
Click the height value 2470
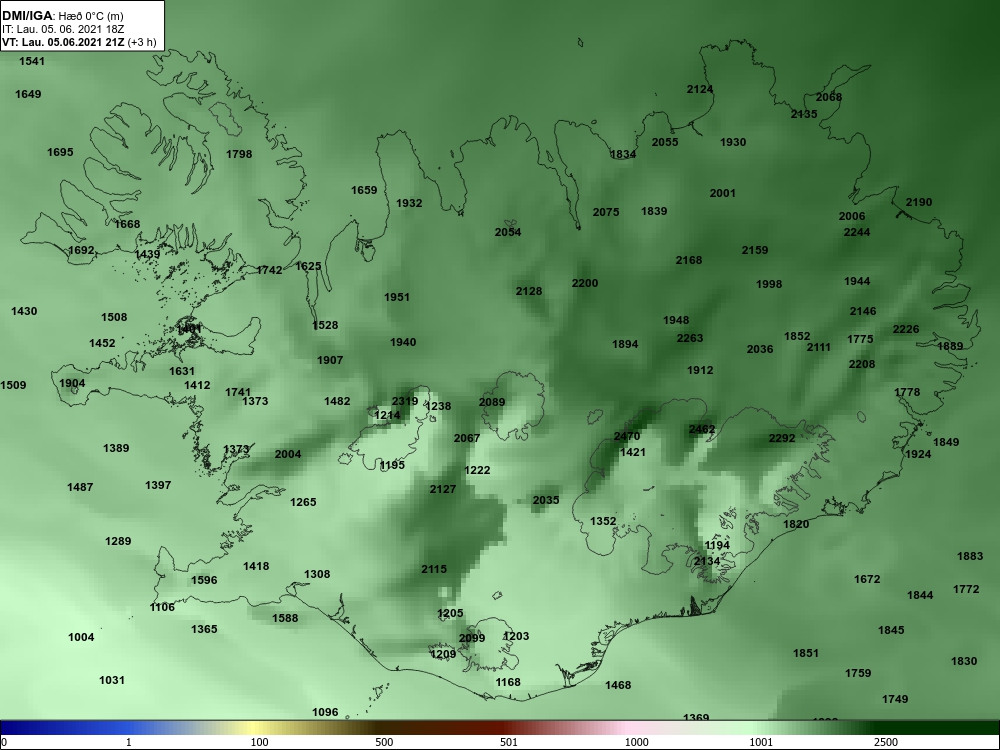[626, 436]
